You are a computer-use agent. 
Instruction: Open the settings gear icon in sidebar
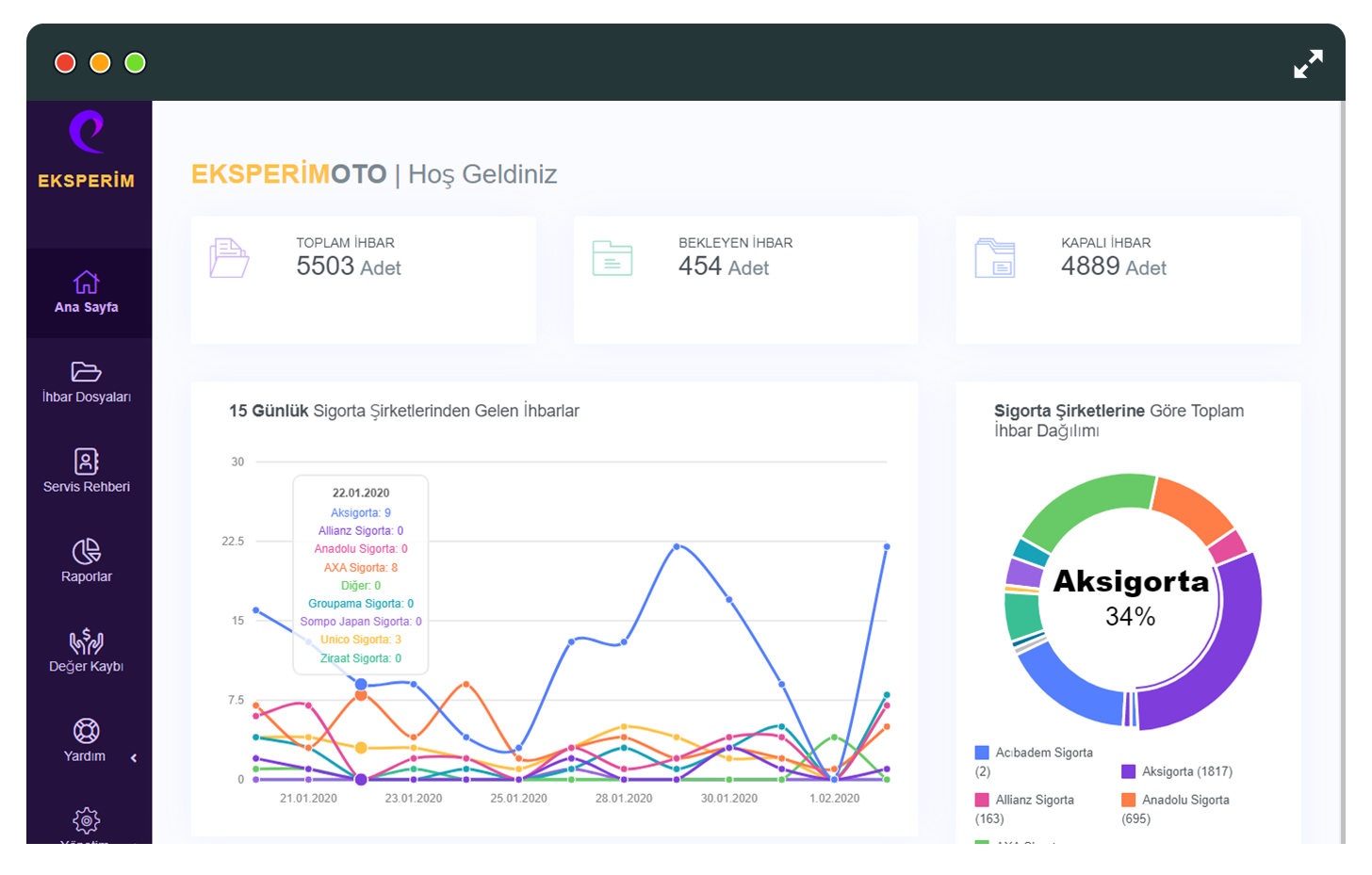pos(86,820)
